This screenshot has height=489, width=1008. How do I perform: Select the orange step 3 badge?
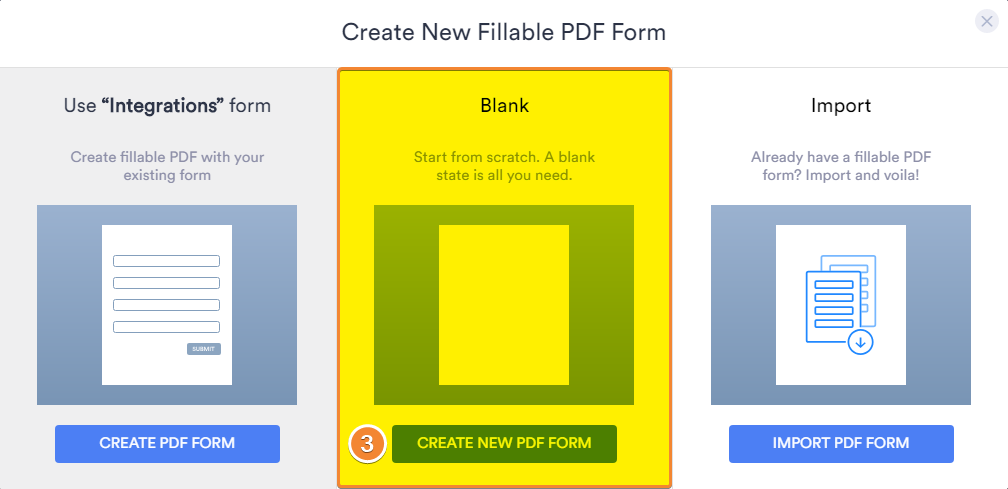tap(367, 444)
